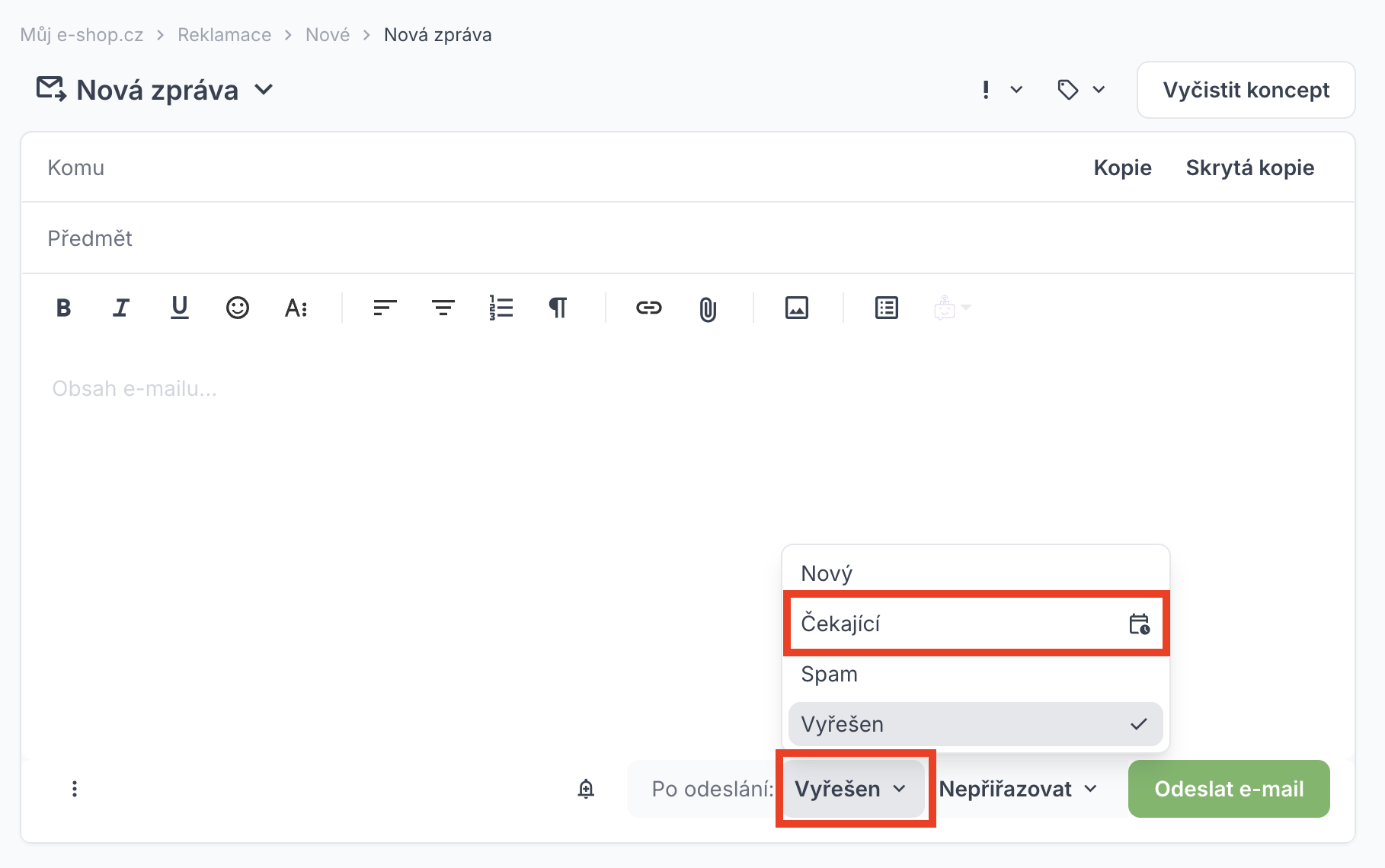Click Vyčistit koncept button

point(1246,90)
